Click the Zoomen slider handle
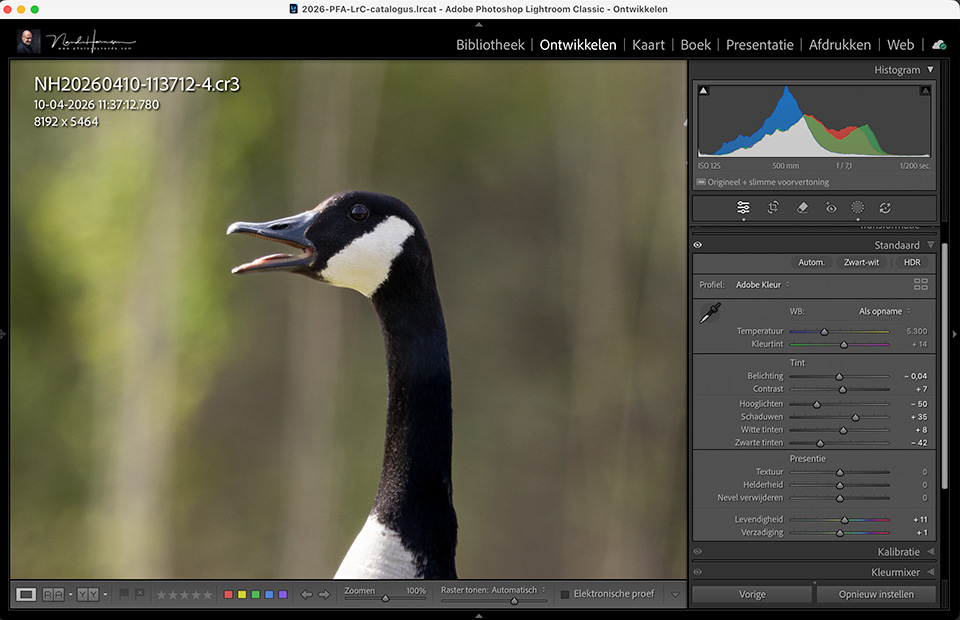Image resolution: width=960 pixels, height=620 pixels. 385,598
